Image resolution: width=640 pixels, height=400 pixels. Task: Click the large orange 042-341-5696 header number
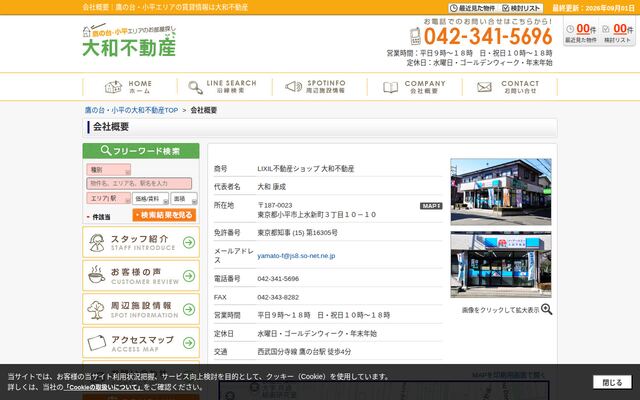[488, 36]
